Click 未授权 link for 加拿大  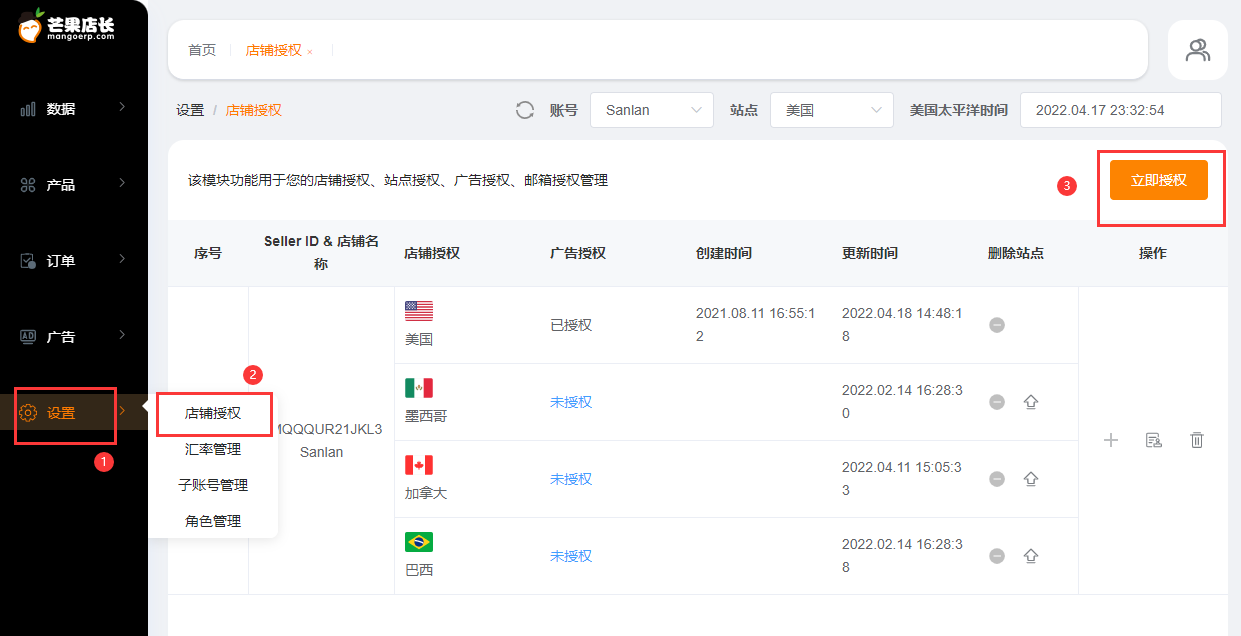click(571, 479)
